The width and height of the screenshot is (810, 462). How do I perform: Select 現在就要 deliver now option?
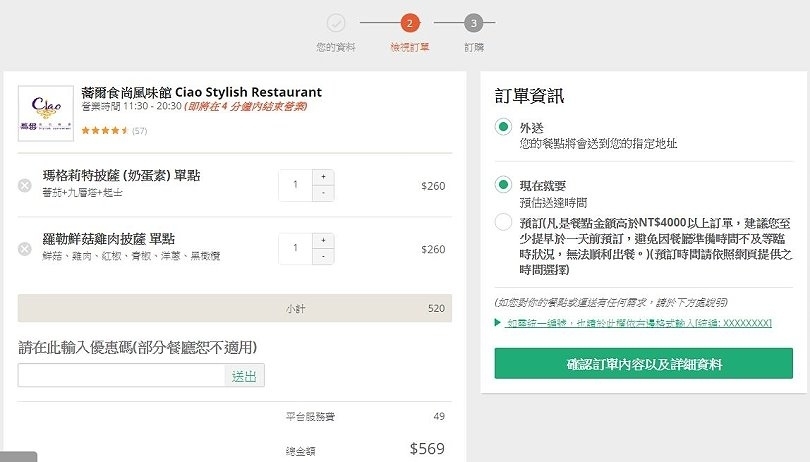(503, 185)
